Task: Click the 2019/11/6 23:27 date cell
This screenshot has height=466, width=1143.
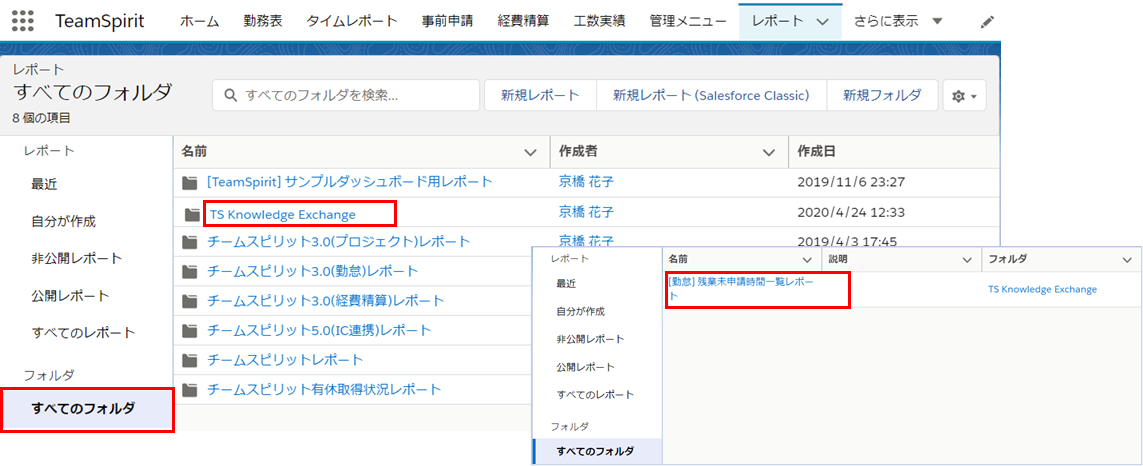Action: click(x=851, y=182)
